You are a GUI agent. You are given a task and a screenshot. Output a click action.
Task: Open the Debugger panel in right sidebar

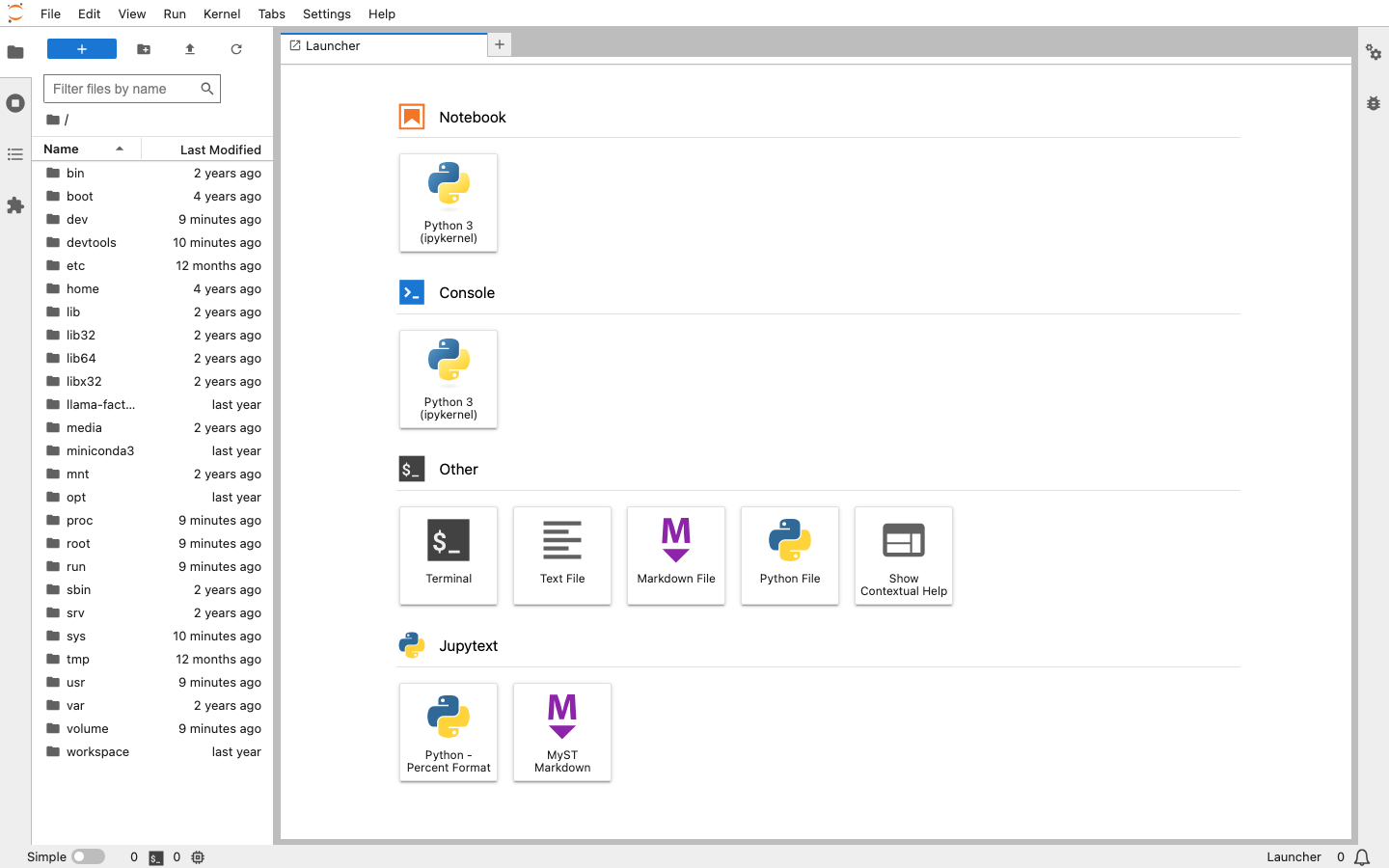tap(1374, 103)
